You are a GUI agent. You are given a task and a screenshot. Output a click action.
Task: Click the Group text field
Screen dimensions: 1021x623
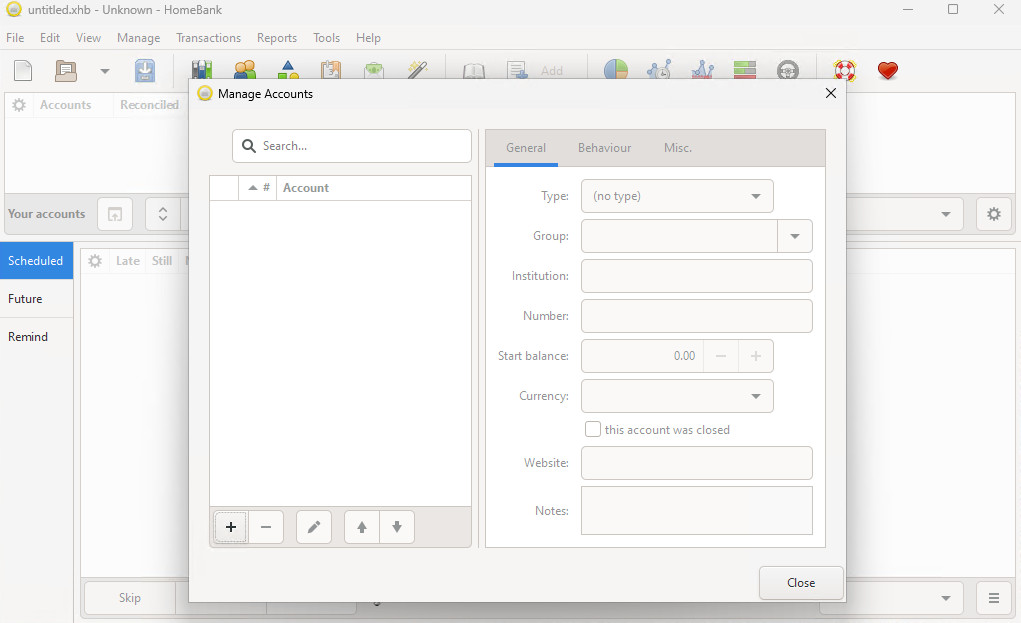click(679, 236)
